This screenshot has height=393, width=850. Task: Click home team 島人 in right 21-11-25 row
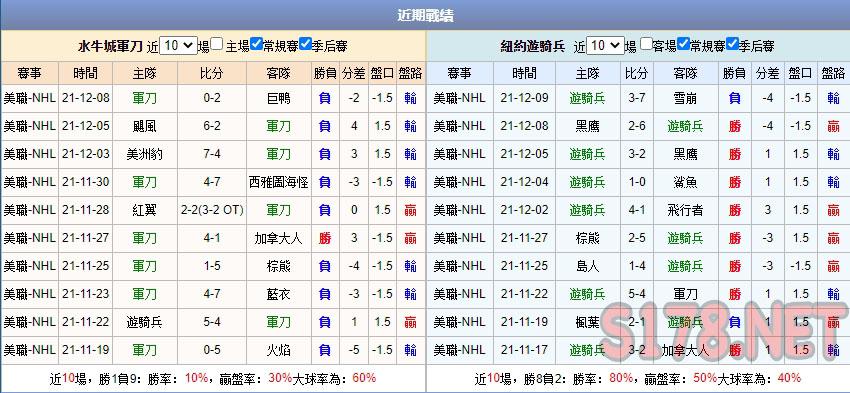tap(588, 266)
